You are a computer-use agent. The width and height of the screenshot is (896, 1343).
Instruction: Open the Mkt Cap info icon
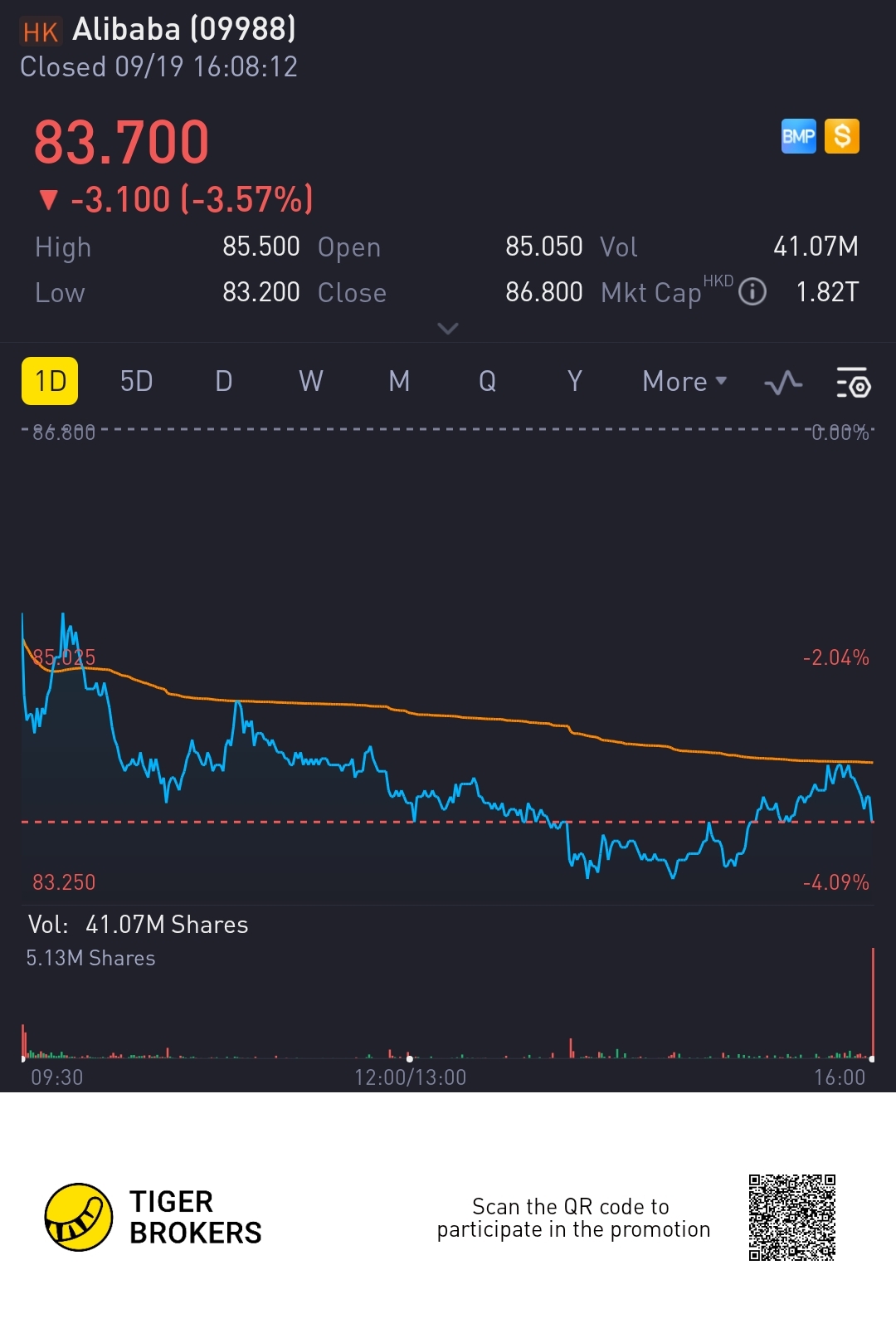pyautogui.click(x=752, y=292)
